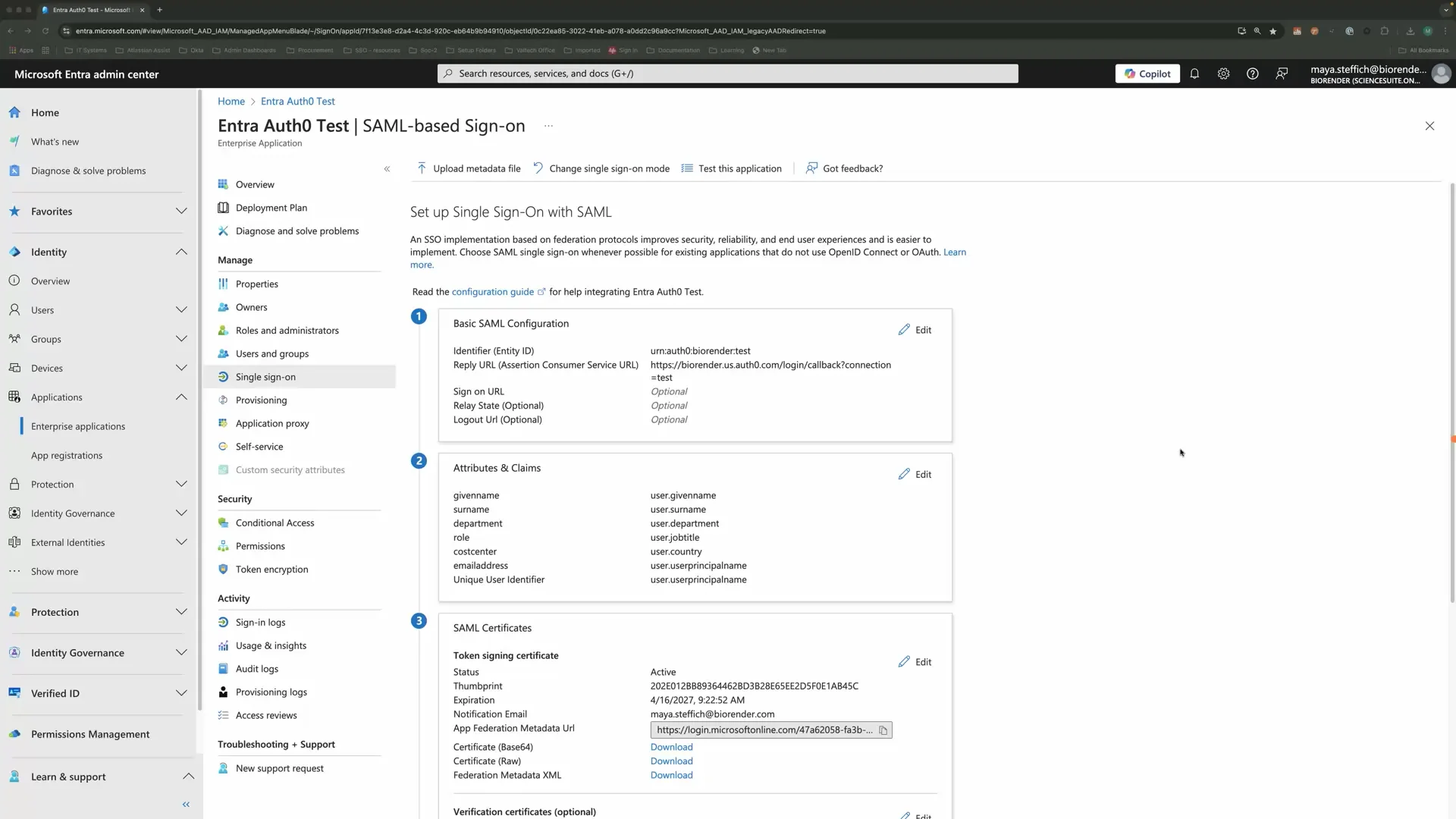Open the notifications bell icon
This screenshot has height=819, width=1456.
1195,74
